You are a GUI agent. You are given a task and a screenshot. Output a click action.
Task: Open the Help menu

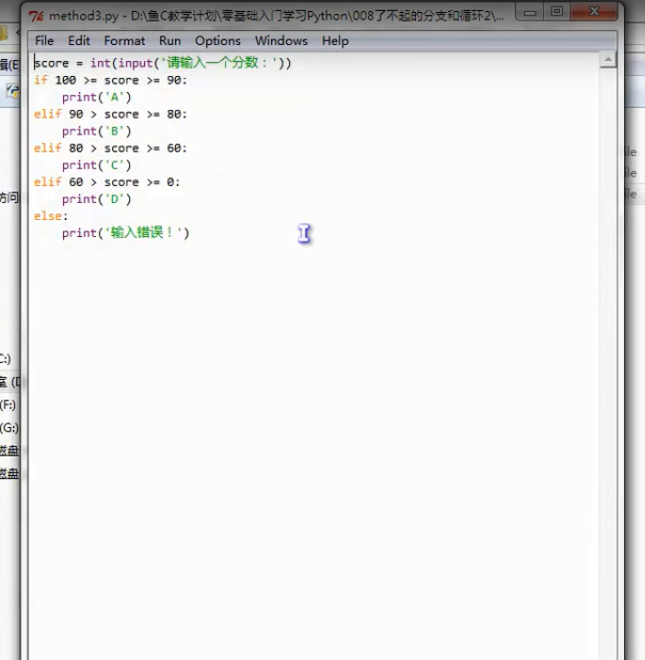[x=335, y=41]
